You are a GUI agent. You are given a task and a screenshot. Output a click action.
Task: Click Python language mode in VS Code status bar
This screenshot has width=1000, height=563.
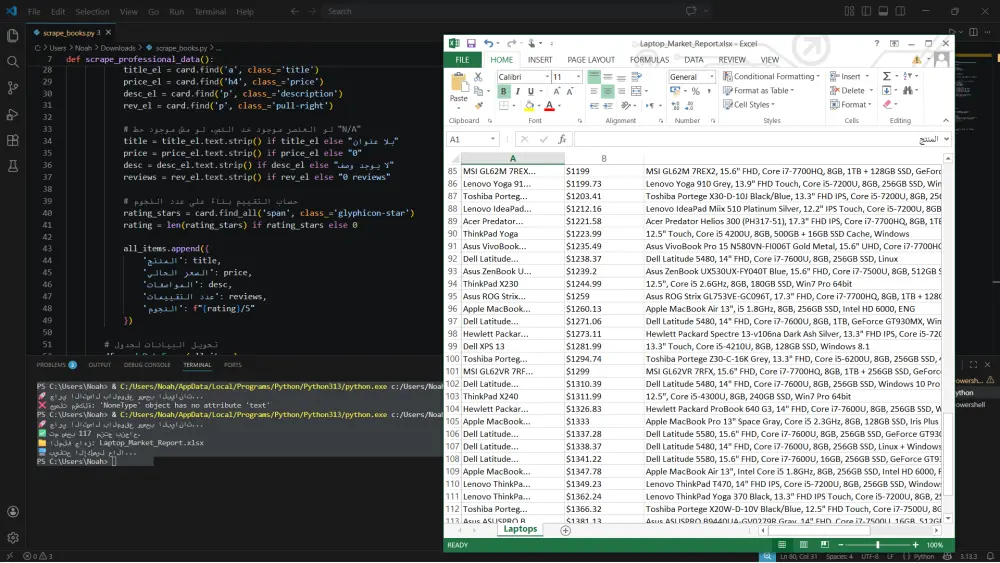pyautogui.click(x=923, y=557)
